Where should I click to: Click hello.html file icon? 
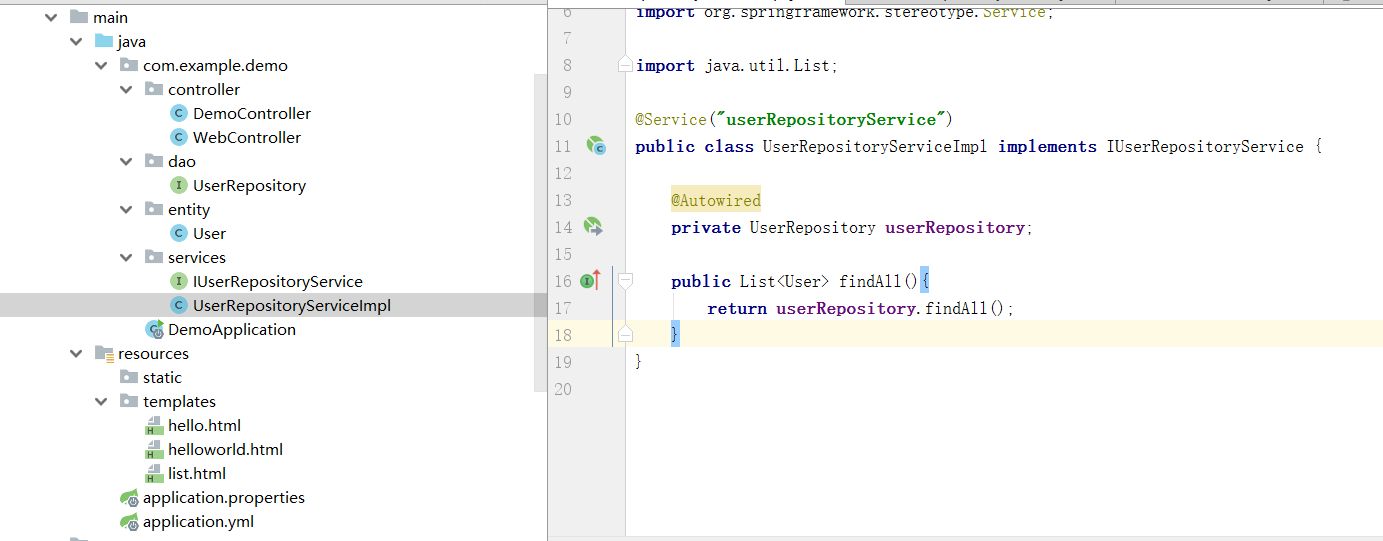tap(154, 425)
